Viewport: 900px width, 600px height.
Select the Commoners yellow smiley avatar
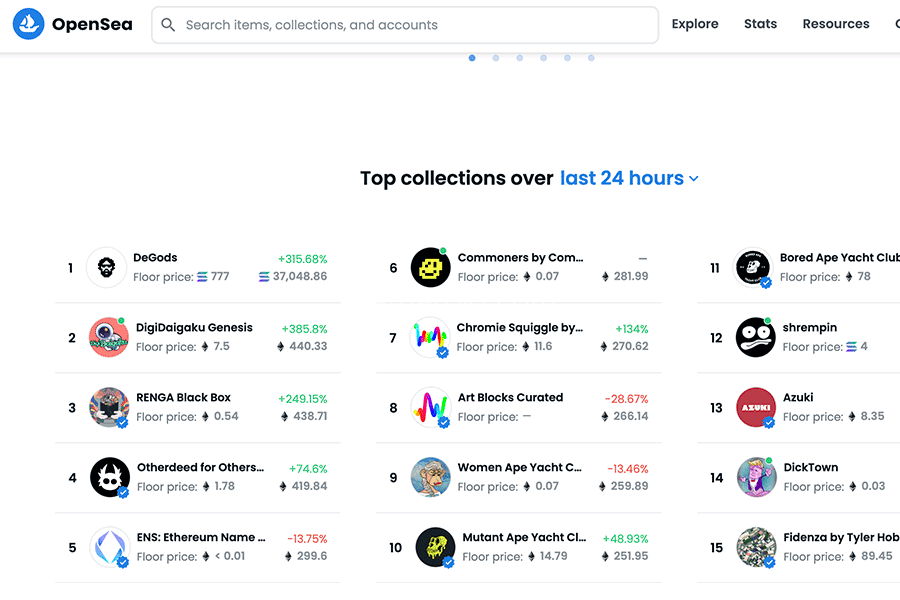(430, 268)
